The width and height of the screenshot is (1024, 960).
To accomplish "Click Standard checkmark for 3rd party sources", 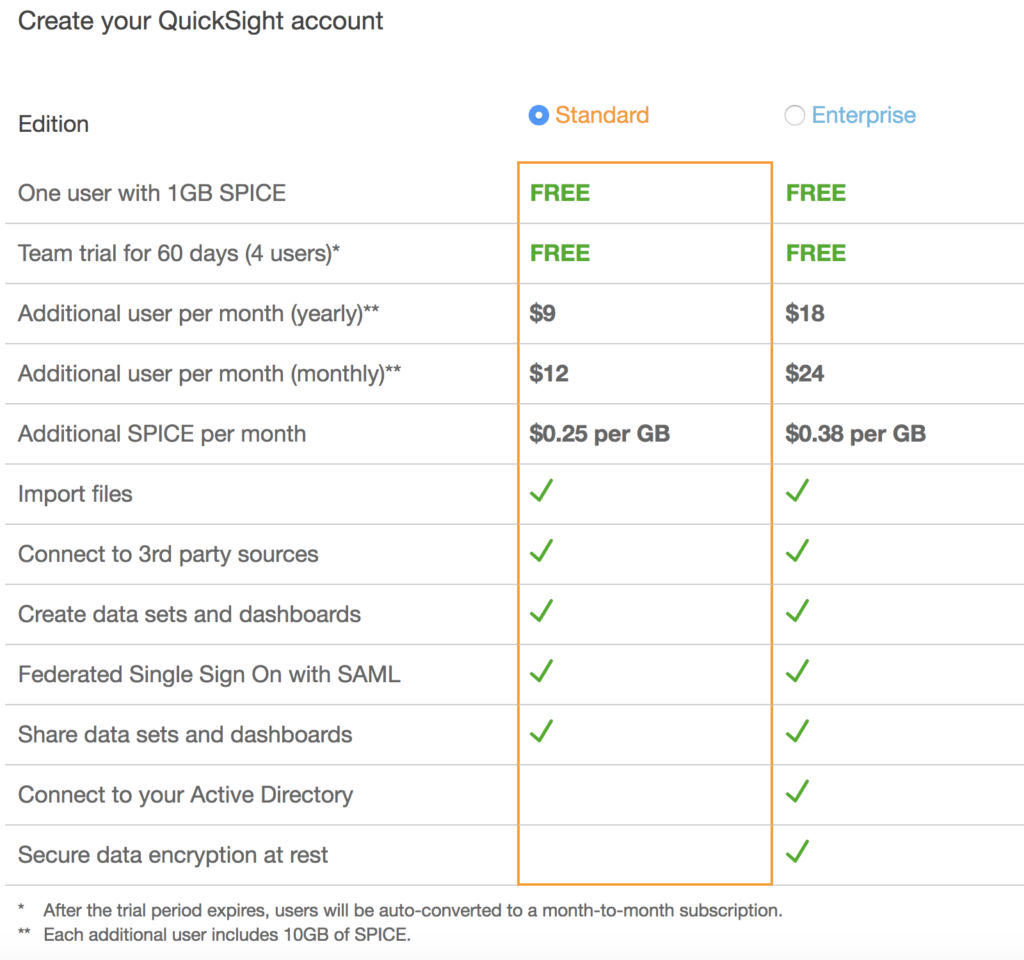I will tap(542, 551).
